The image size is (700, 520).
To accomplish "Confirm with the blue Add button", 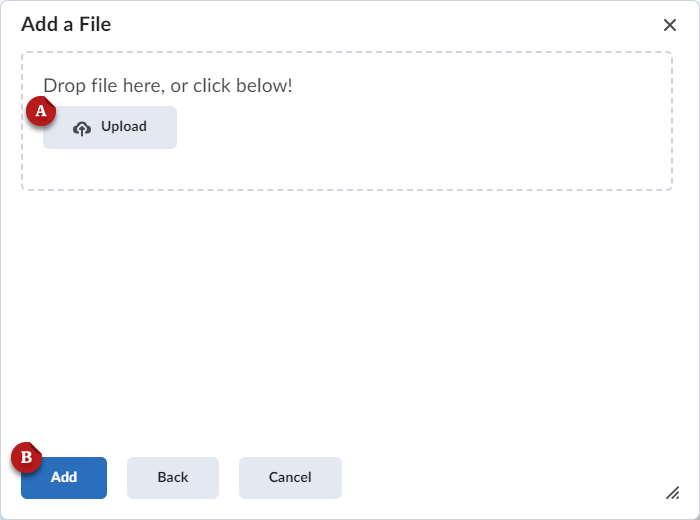I will point(64,478).
